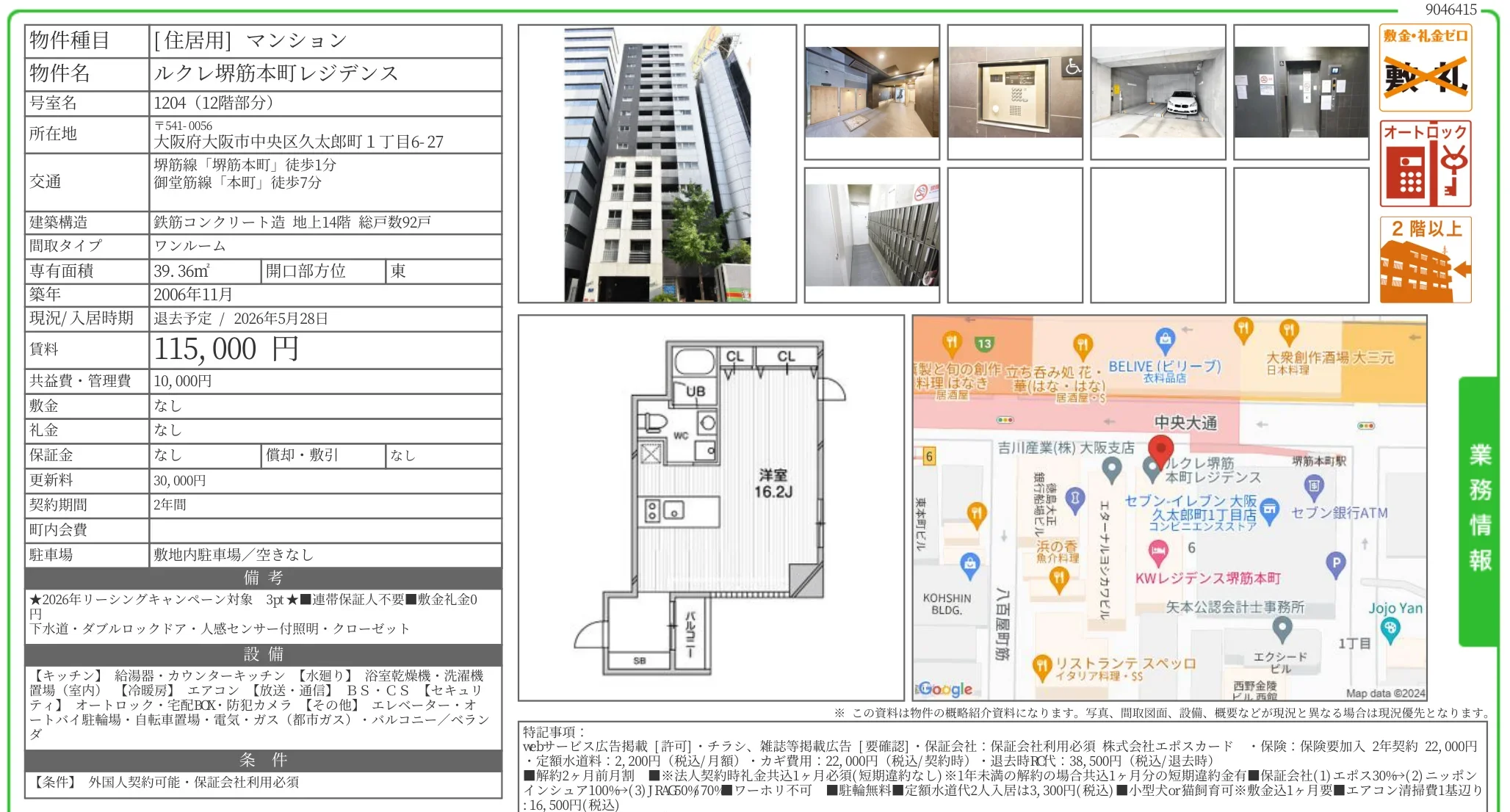Click the restaurant icon at リストランテ スペッロ
Viewport: 1510px width, 812px height.
click(1042, 666)
